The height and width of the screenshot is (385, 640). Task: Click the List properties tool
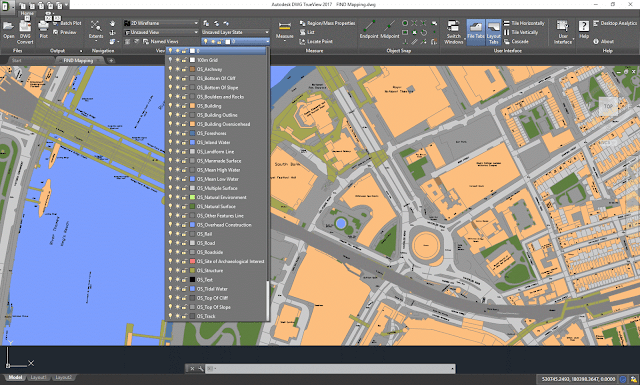pyautogui.click(x=307, y=32)
